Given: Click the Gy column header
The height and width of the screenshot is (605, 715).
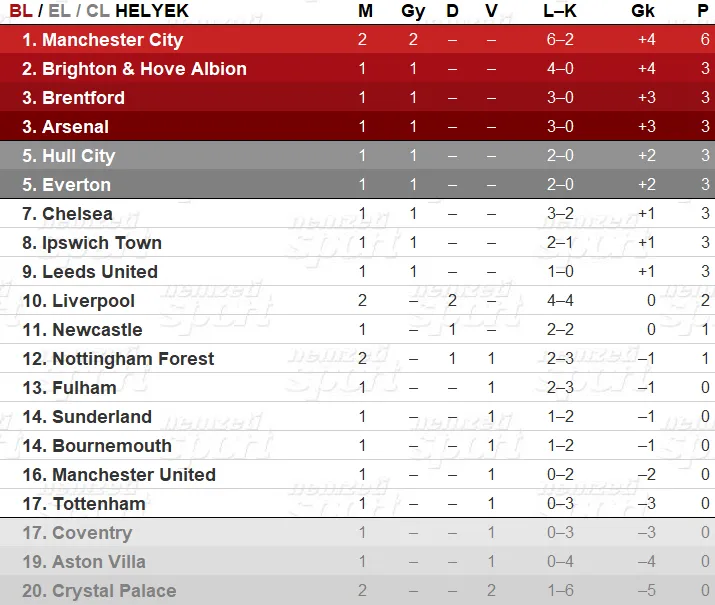Looking at the screenshot, I should [x=413, y=11].
